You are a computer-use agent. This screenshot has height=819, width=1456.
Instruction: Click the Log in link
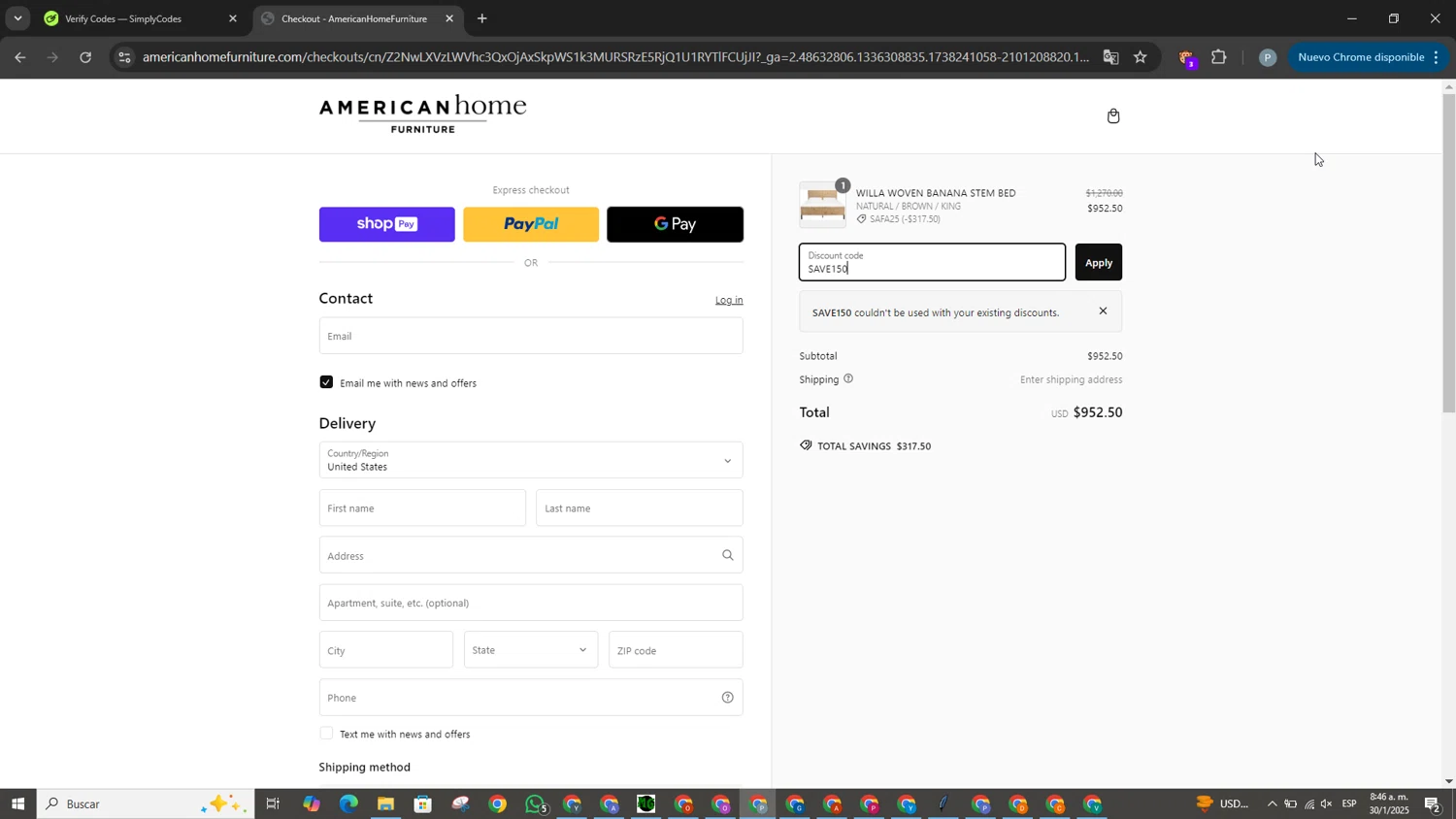click(x=729, y=300)
